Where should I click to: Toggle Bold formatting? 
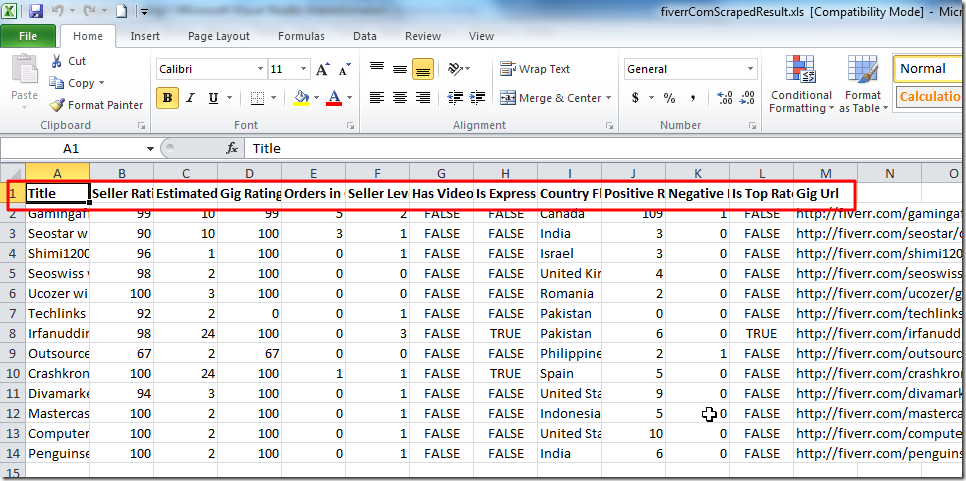(x=168, y=98)
